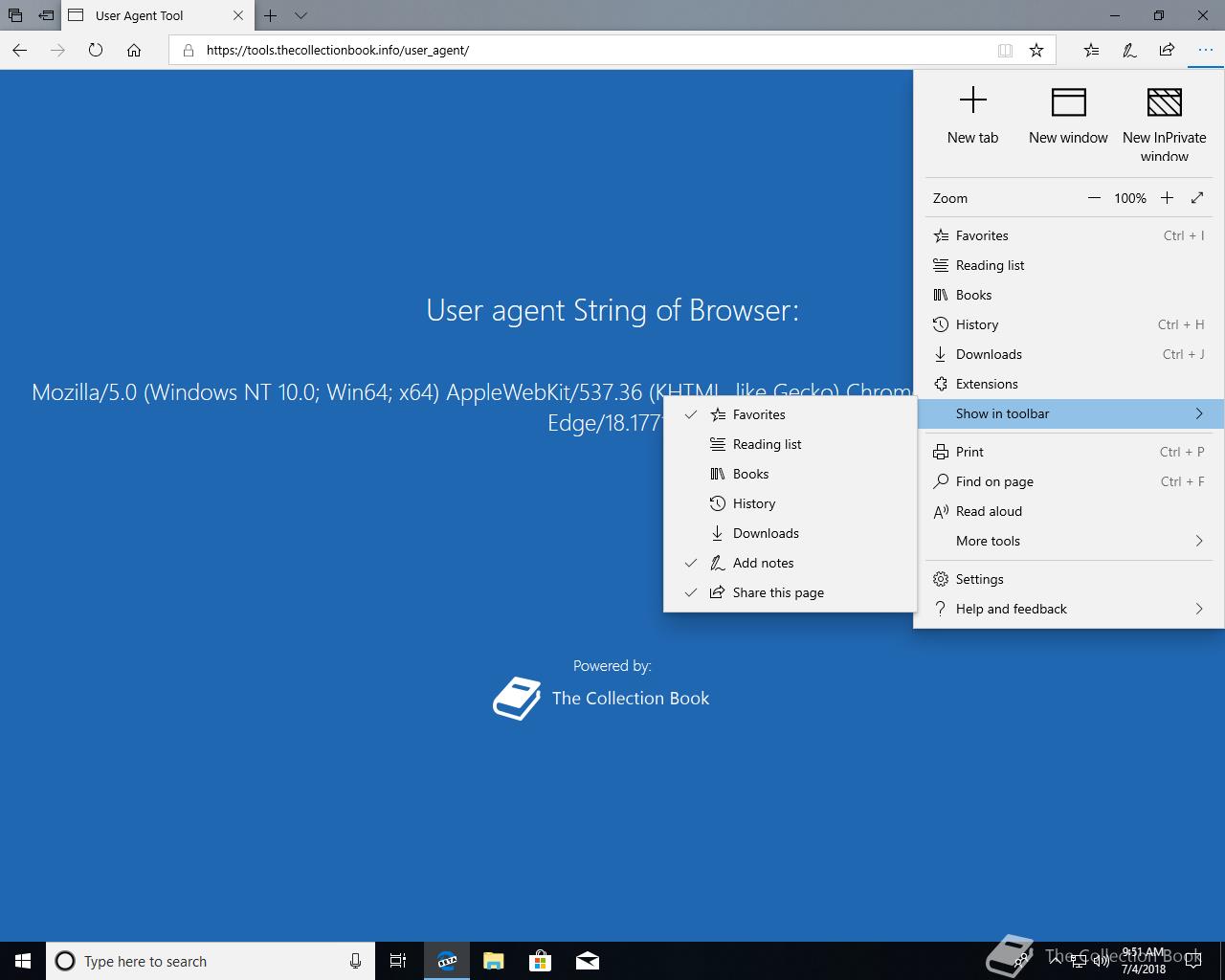Uncheck Add notes in toolbar submenu
1225x980 pixels.
coord(790,563)
